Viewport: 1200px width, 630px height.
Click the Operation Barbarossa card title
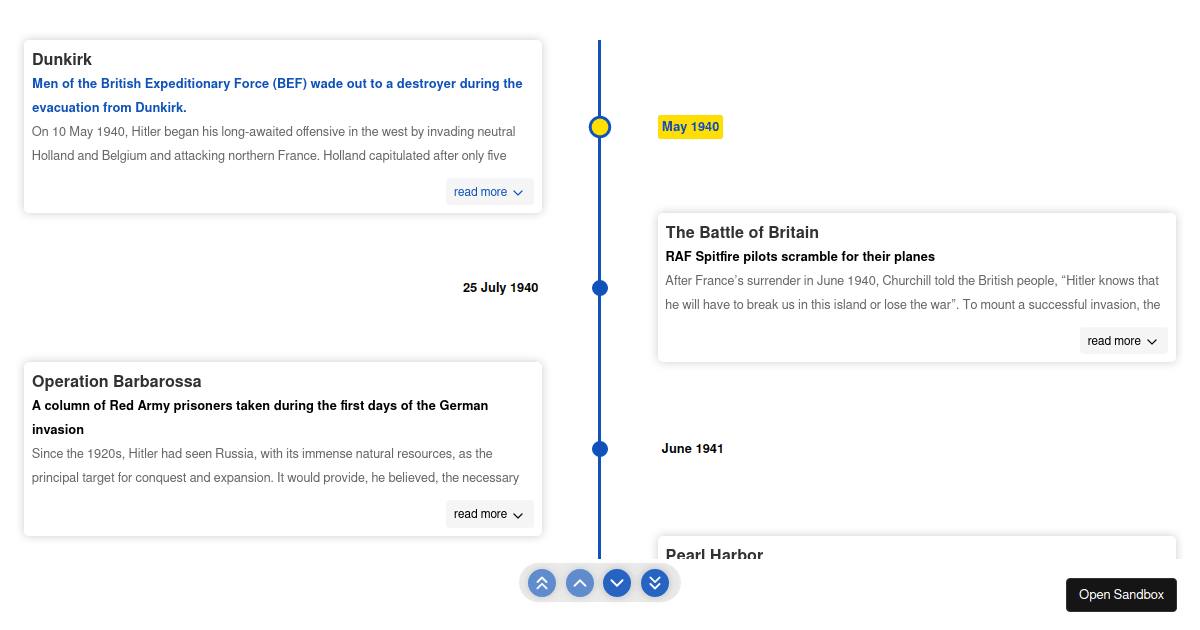117,382
